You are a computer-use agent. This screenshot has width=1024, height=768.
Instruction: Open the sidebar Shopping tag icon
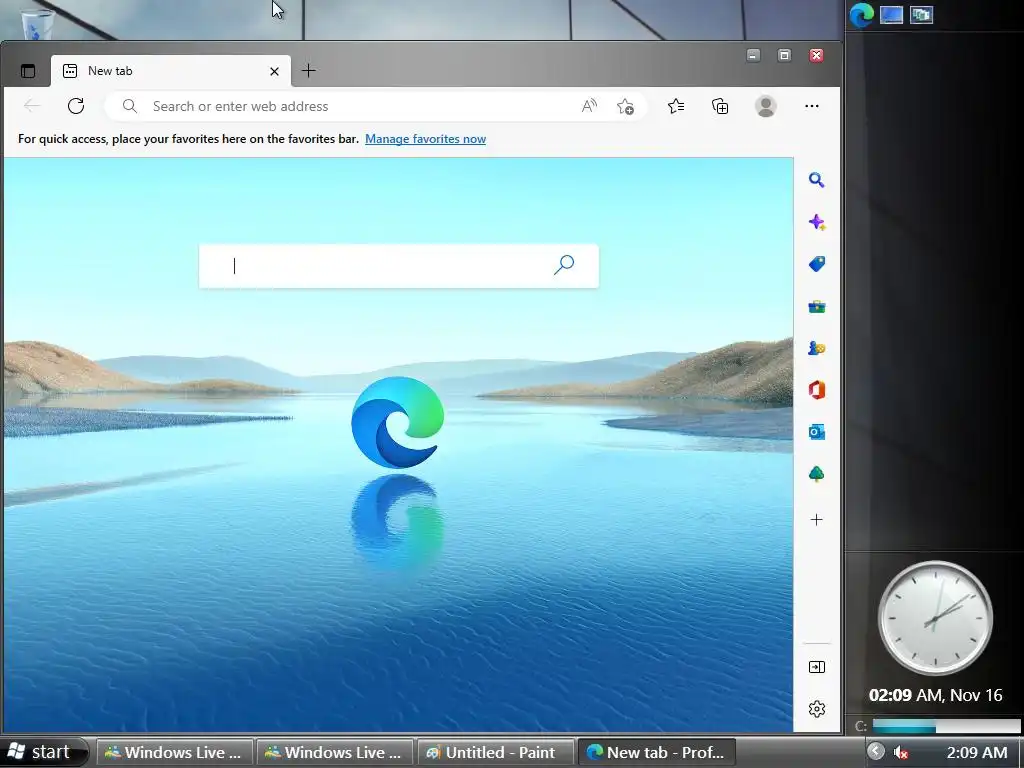816,264
